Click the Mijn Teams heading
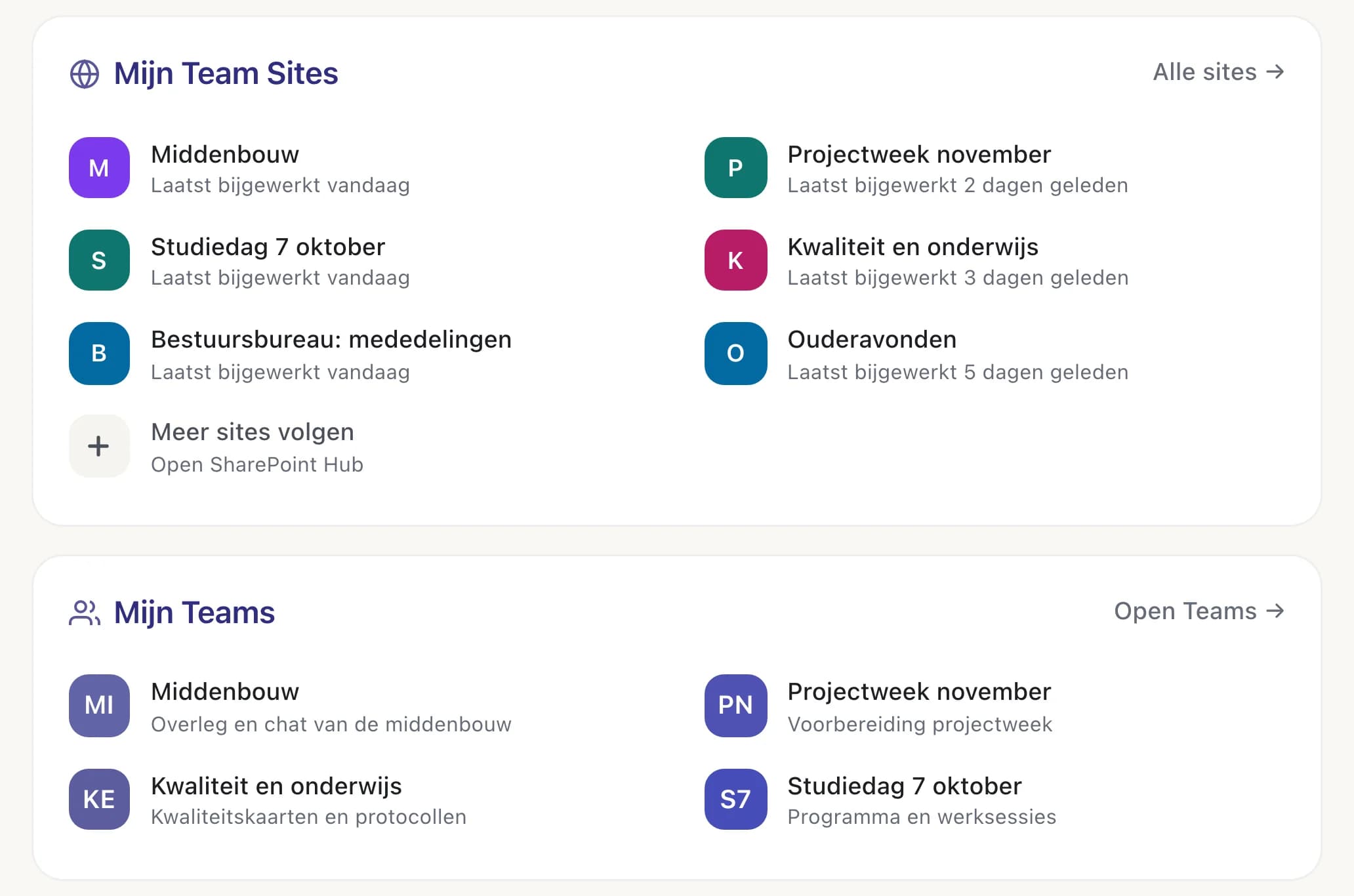The width and height of the screenshot is (1354, 896). click(x=194, y=613)
